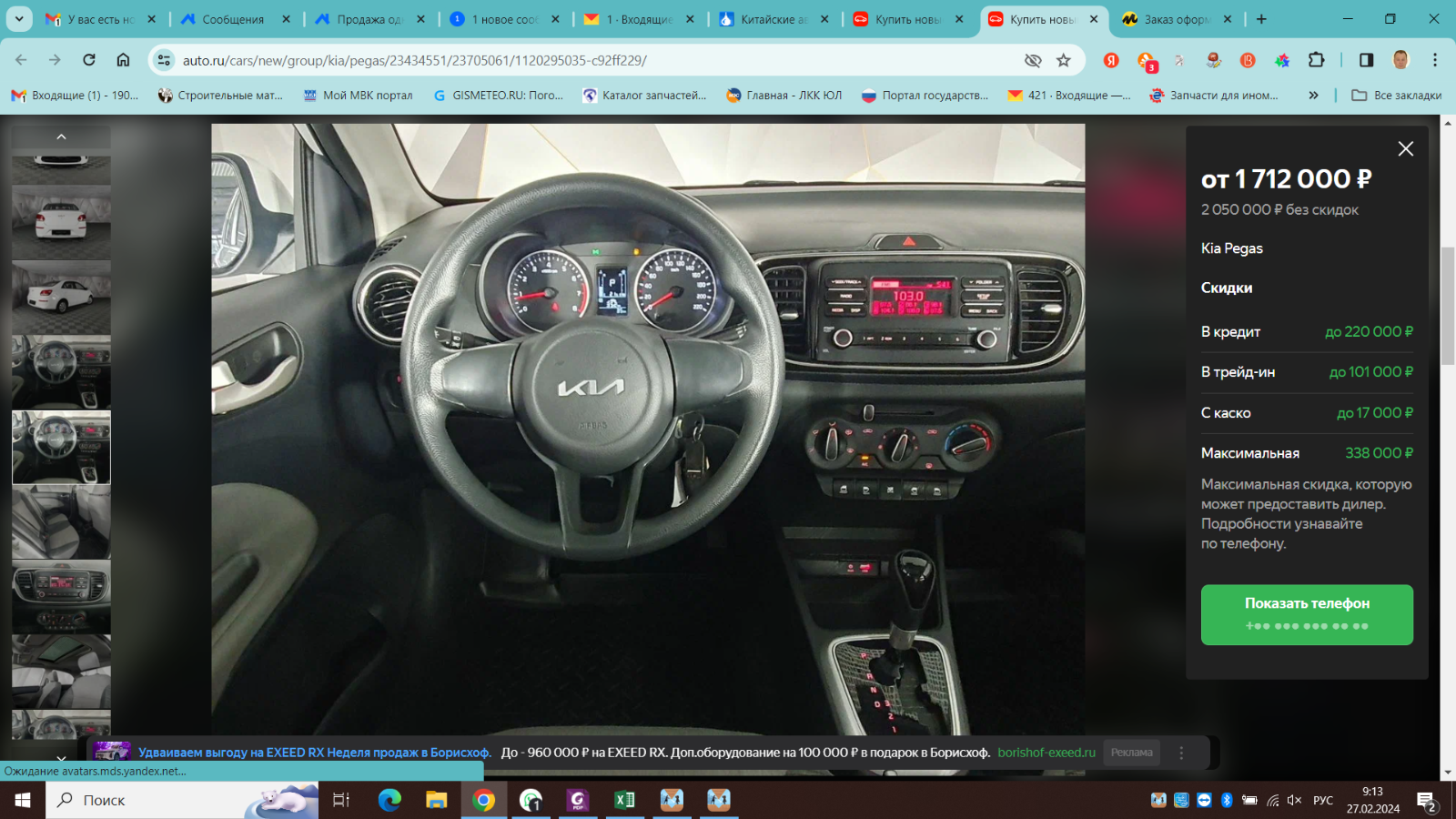Toggle the browser side panel

tap(1366, 60)
